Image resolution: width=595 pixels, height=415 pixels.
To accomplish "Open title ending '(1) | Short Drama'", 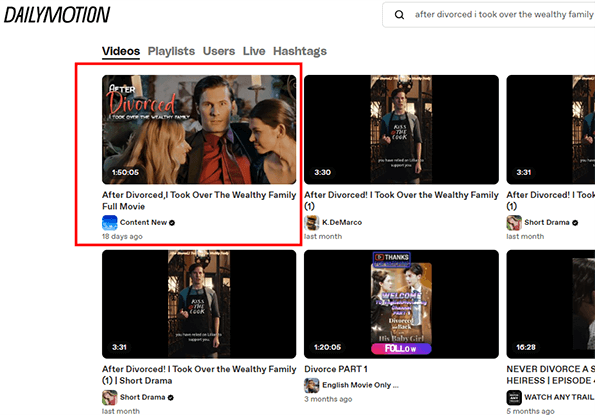I will (x=199, y=375).
